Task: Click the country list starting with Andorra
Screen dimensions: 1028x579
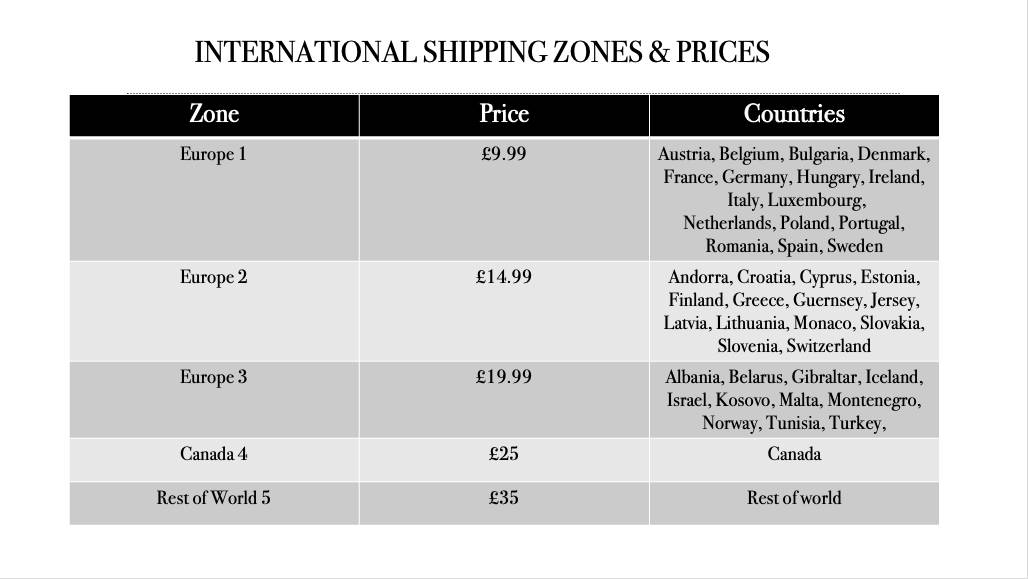Action: click(x=794, y=311)
